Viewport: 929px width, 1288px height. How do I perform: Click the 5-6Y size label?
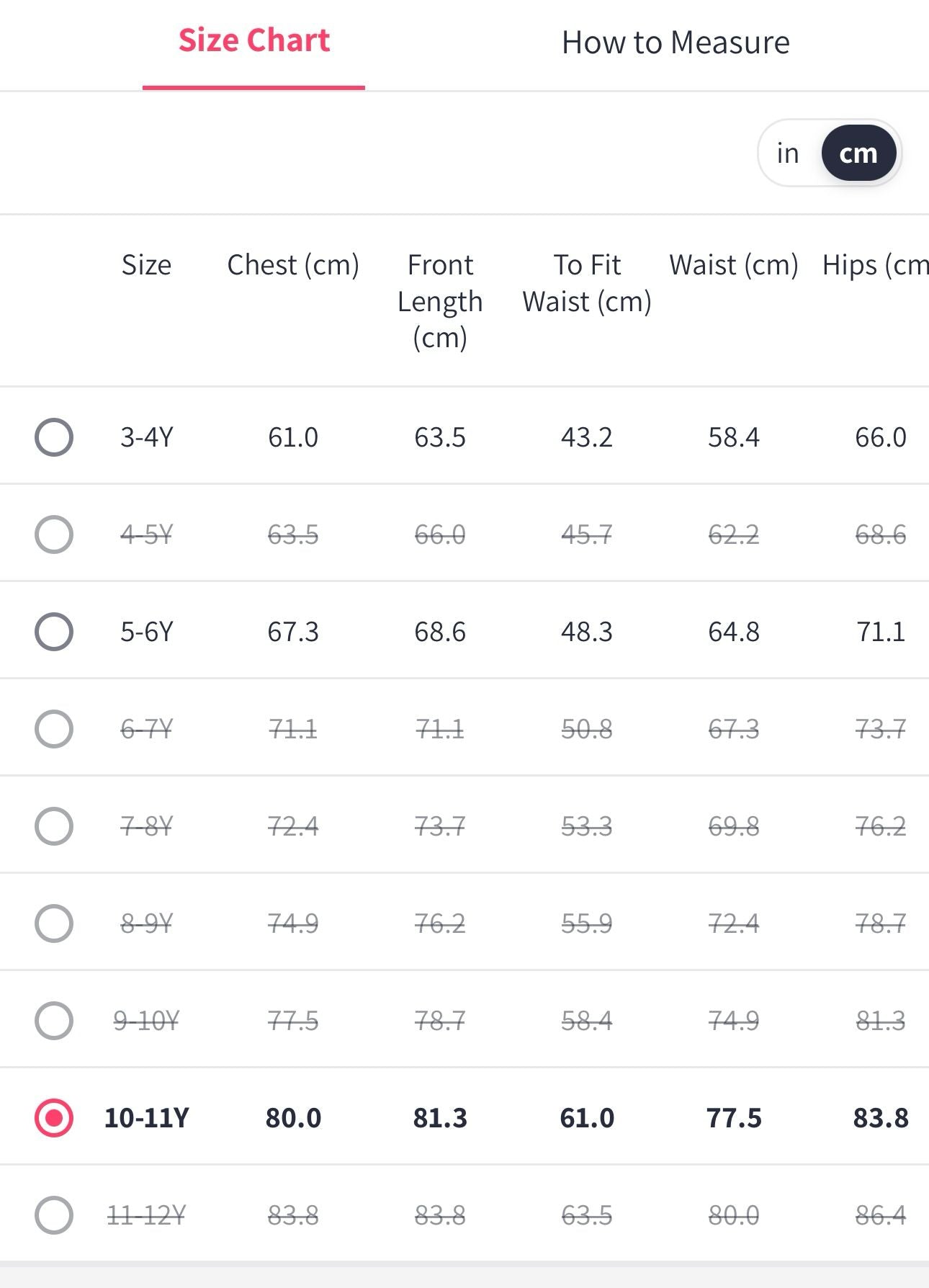pos(146,632)
